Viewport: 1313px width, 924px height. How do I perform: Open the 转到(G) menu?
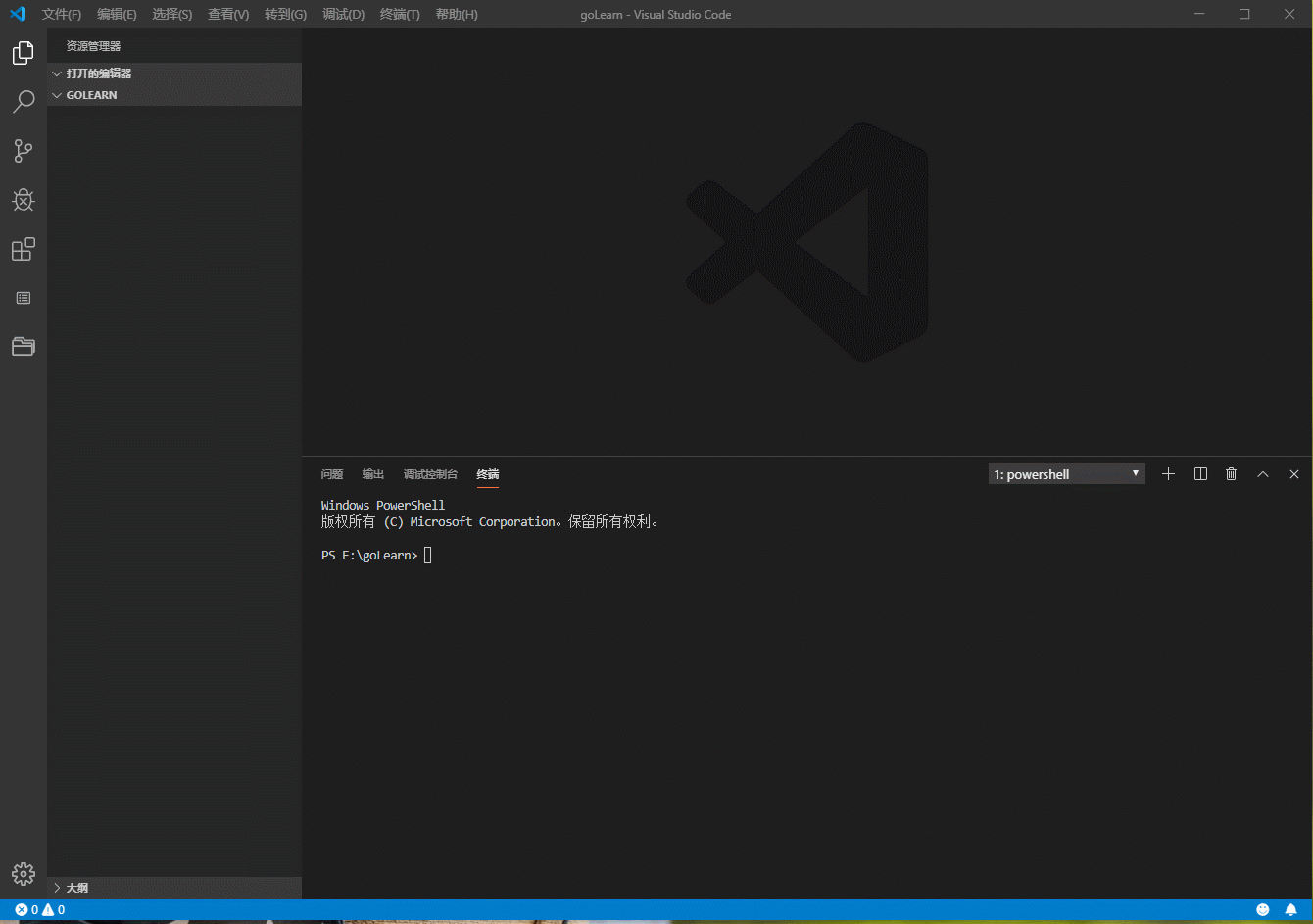[x=285, y=15]
